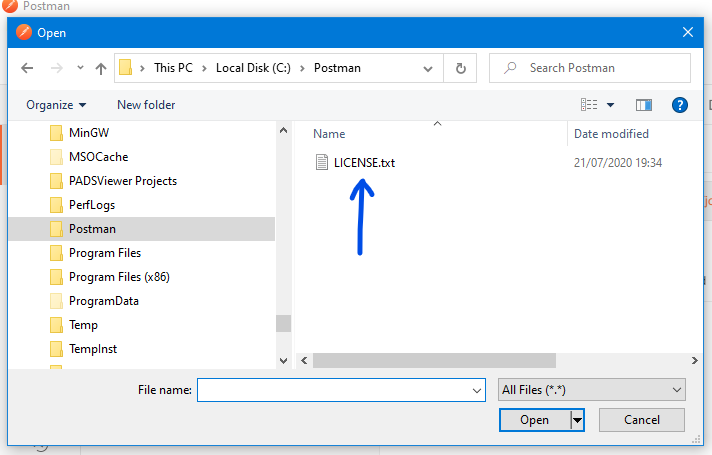Click the Temp folder icon

point(56,325)
